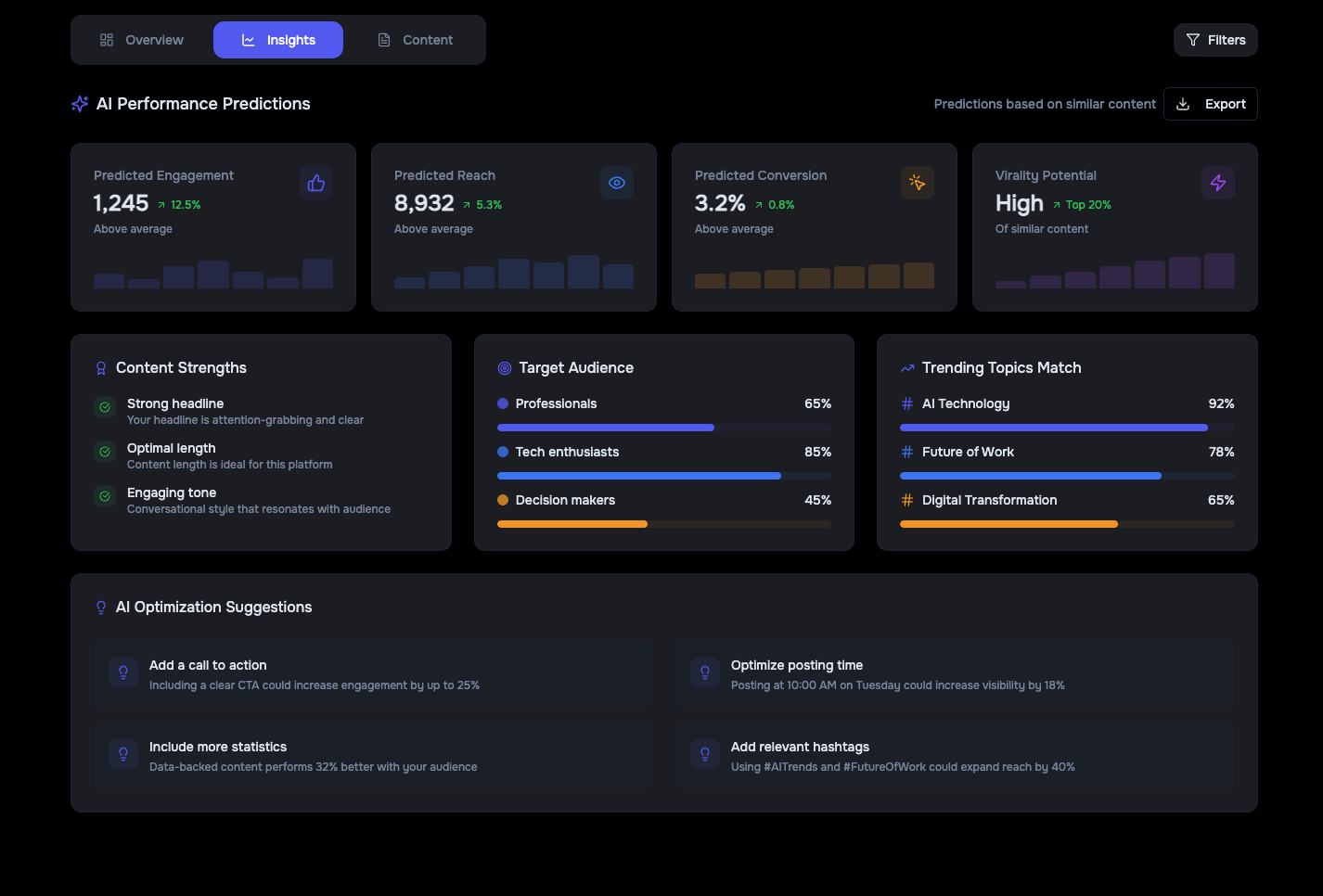Viewport: 1323px width, 896px height.
Task: Click the hashtag icon next to AI Technology
Action: (905, 403)
